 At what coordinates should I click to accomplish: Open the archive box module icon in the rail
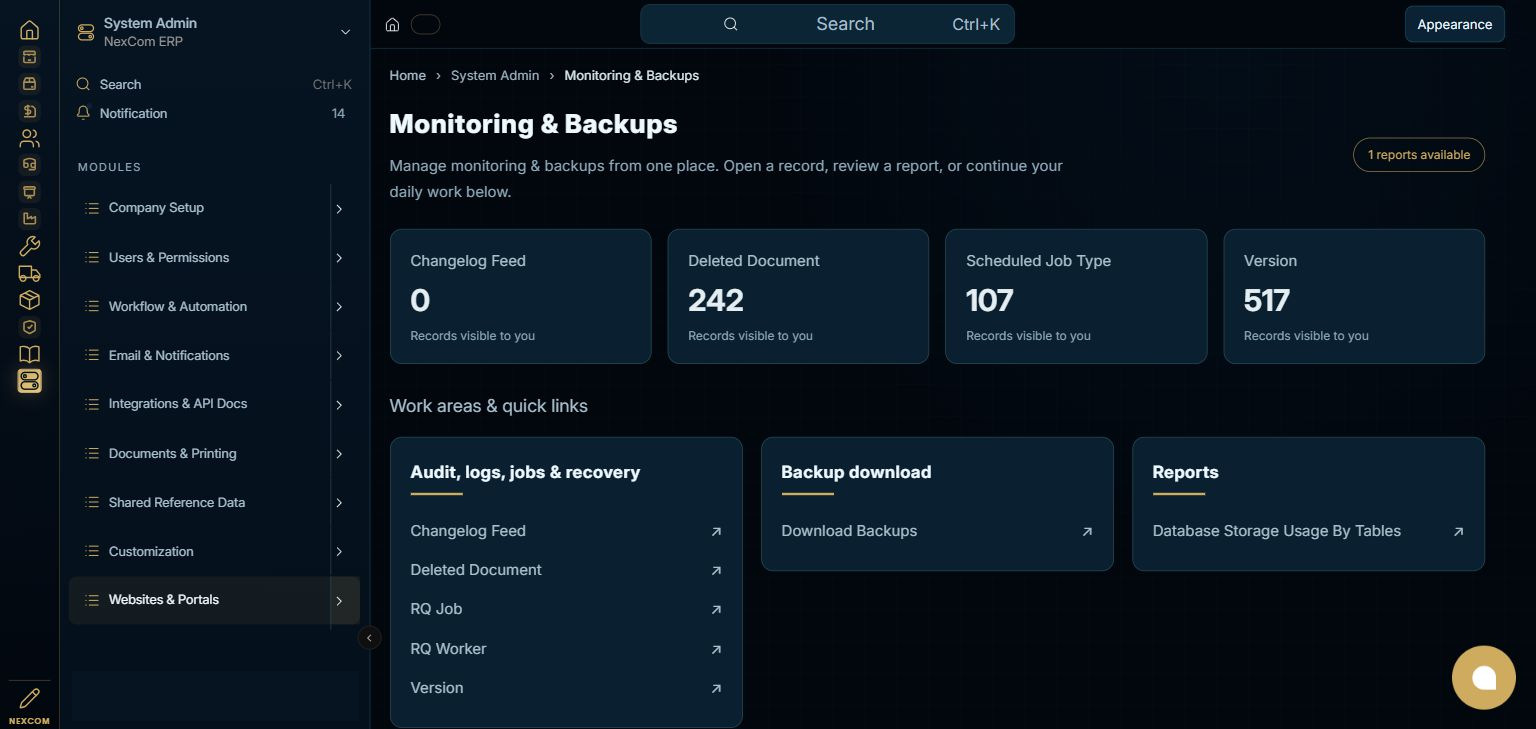pyautogui.click(x=30, y=57)
